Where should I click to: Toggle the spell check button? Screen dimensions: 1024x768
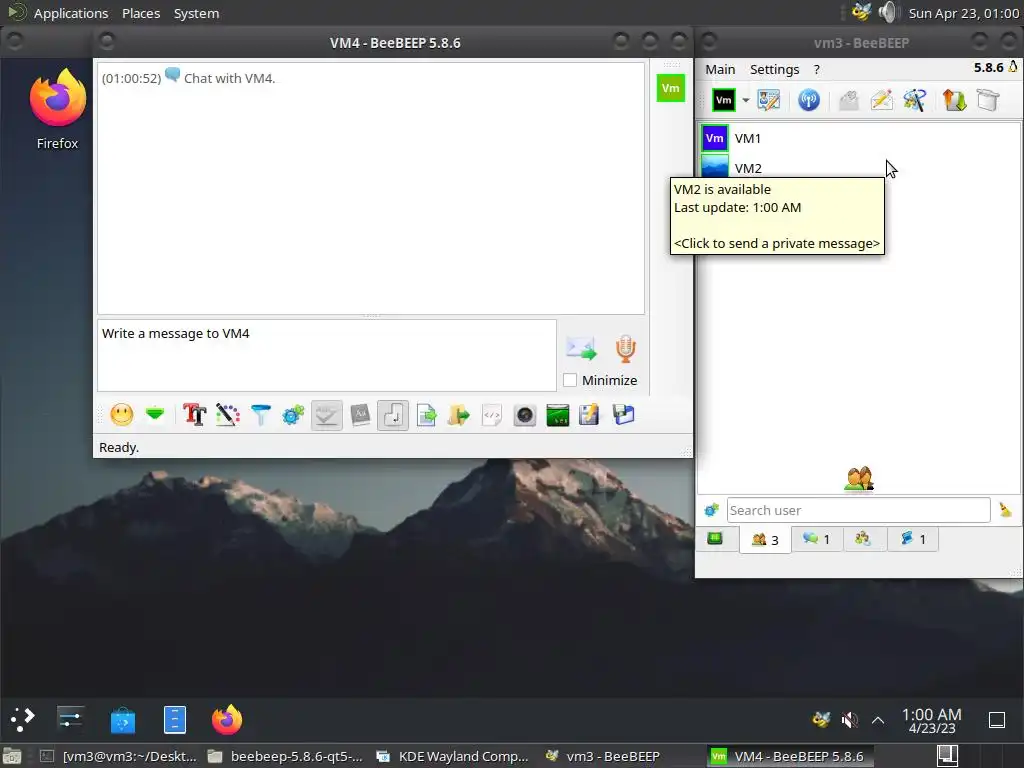tap(327, 415)
